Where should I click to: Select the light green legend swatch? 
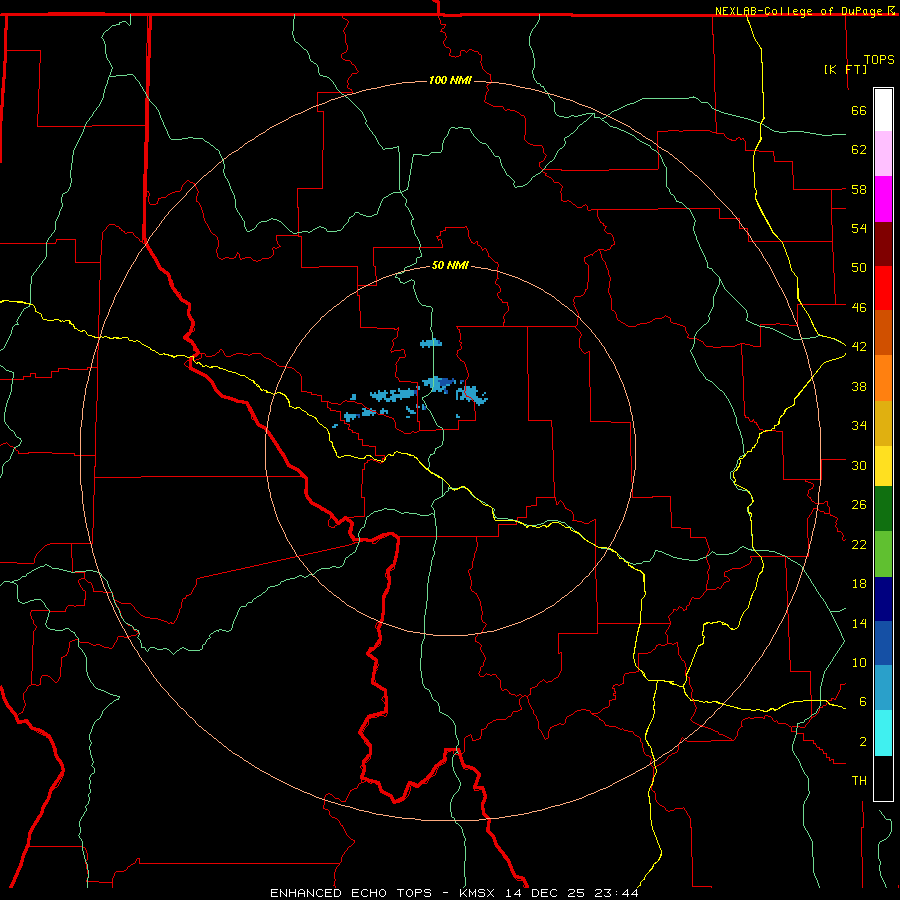883,554
